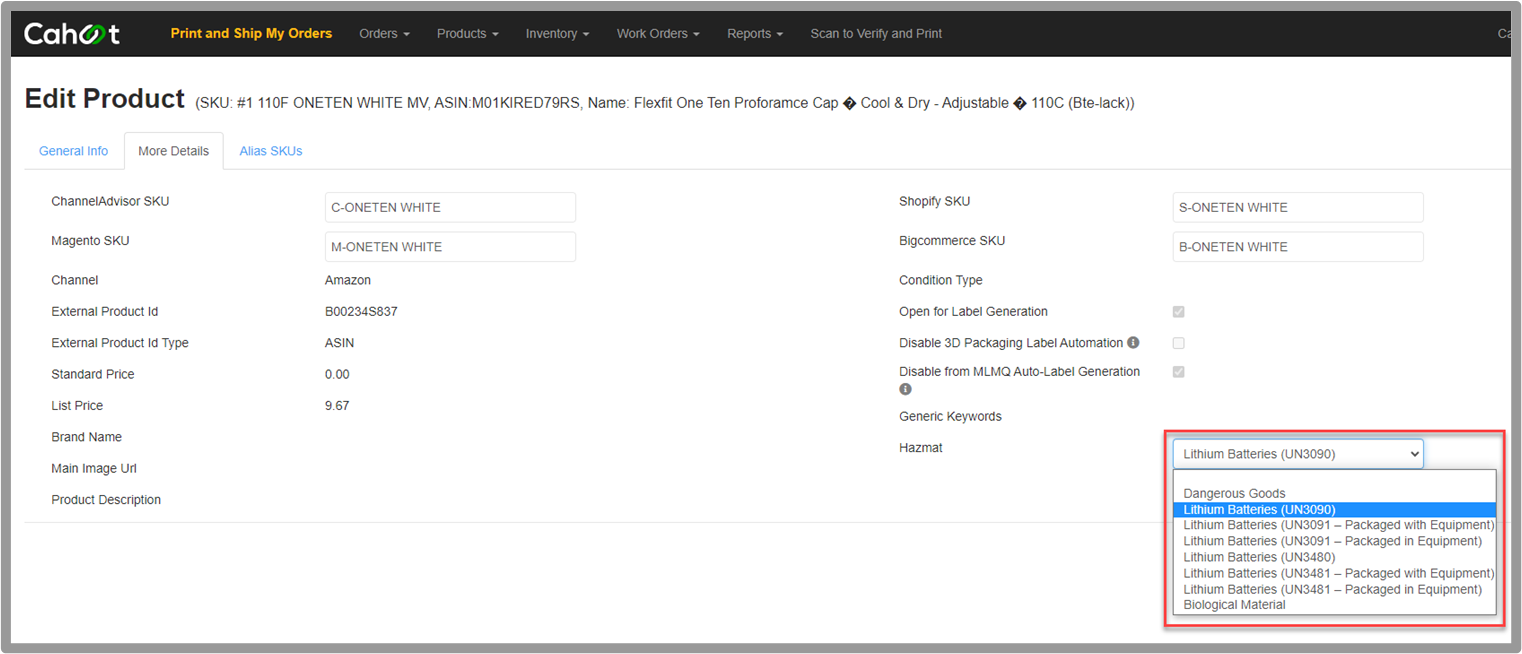Choose UN3481 Packaged with Equipment option

pyautogui.click(x=1334, y=573)
